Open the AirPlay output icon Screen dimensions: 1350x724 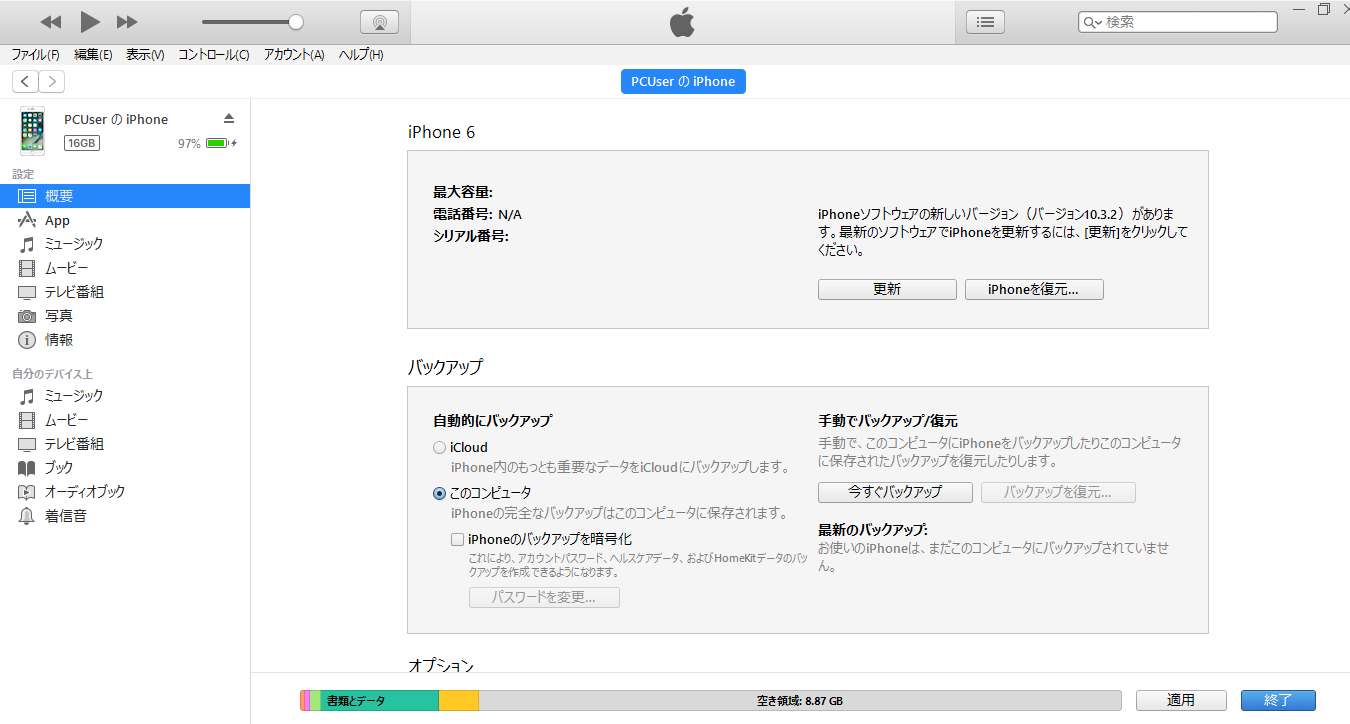coord(379,22)
